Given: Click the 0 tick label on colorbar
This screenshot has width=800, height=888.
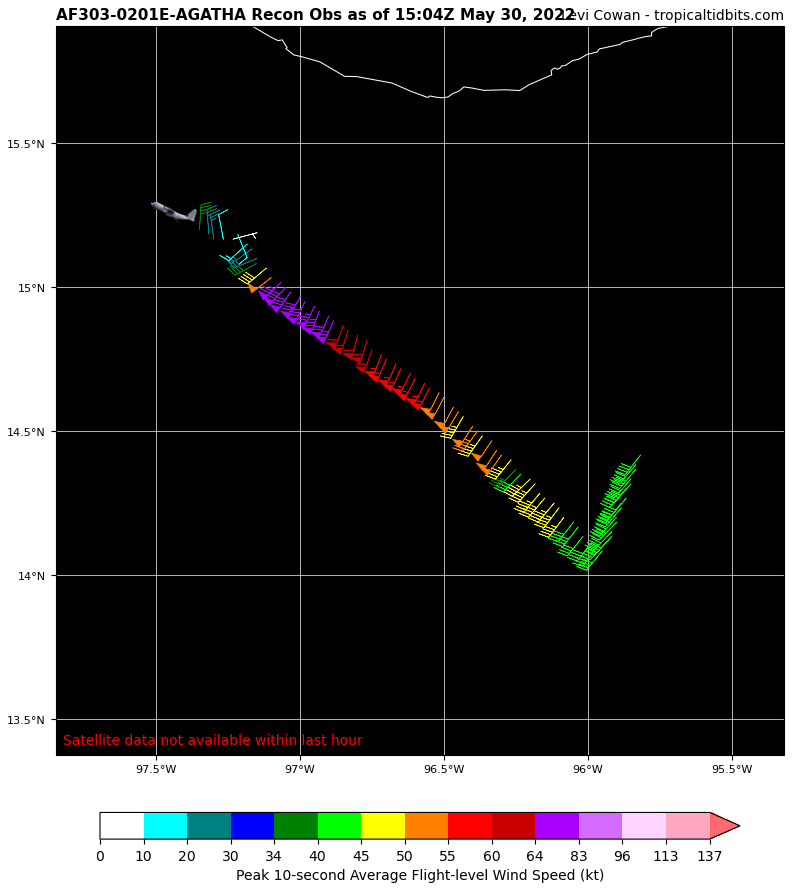Looking at the screenshot, I should pos(100,856).
